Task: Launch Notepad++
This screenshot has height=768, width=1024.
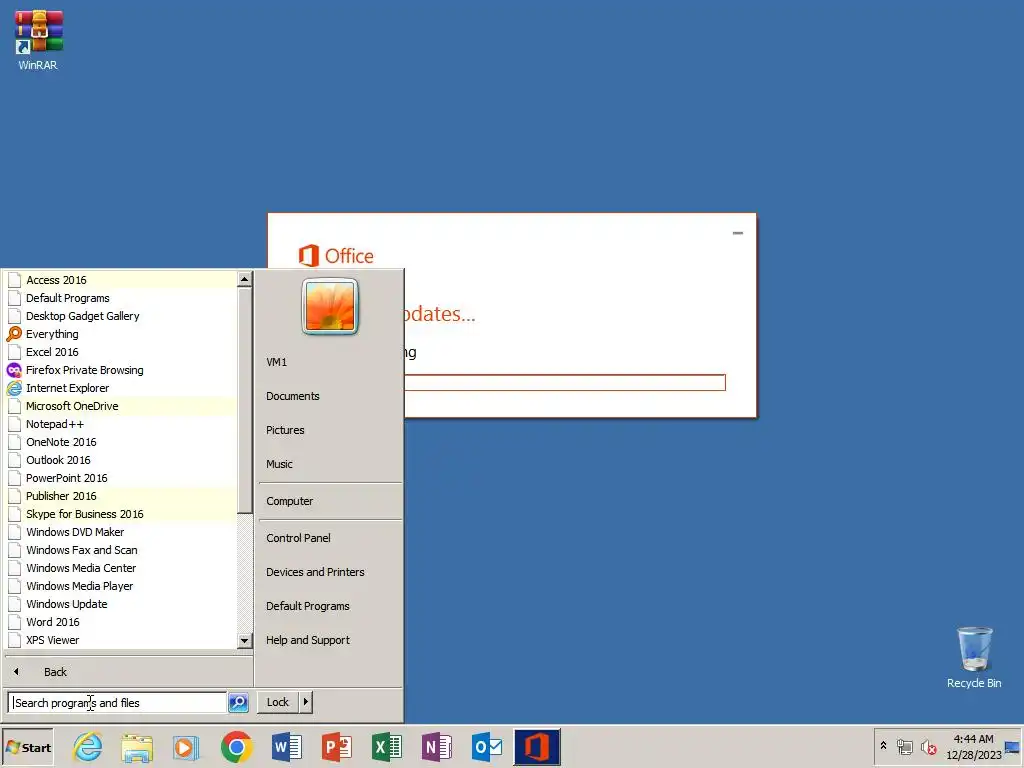Action: coord(121,424)
